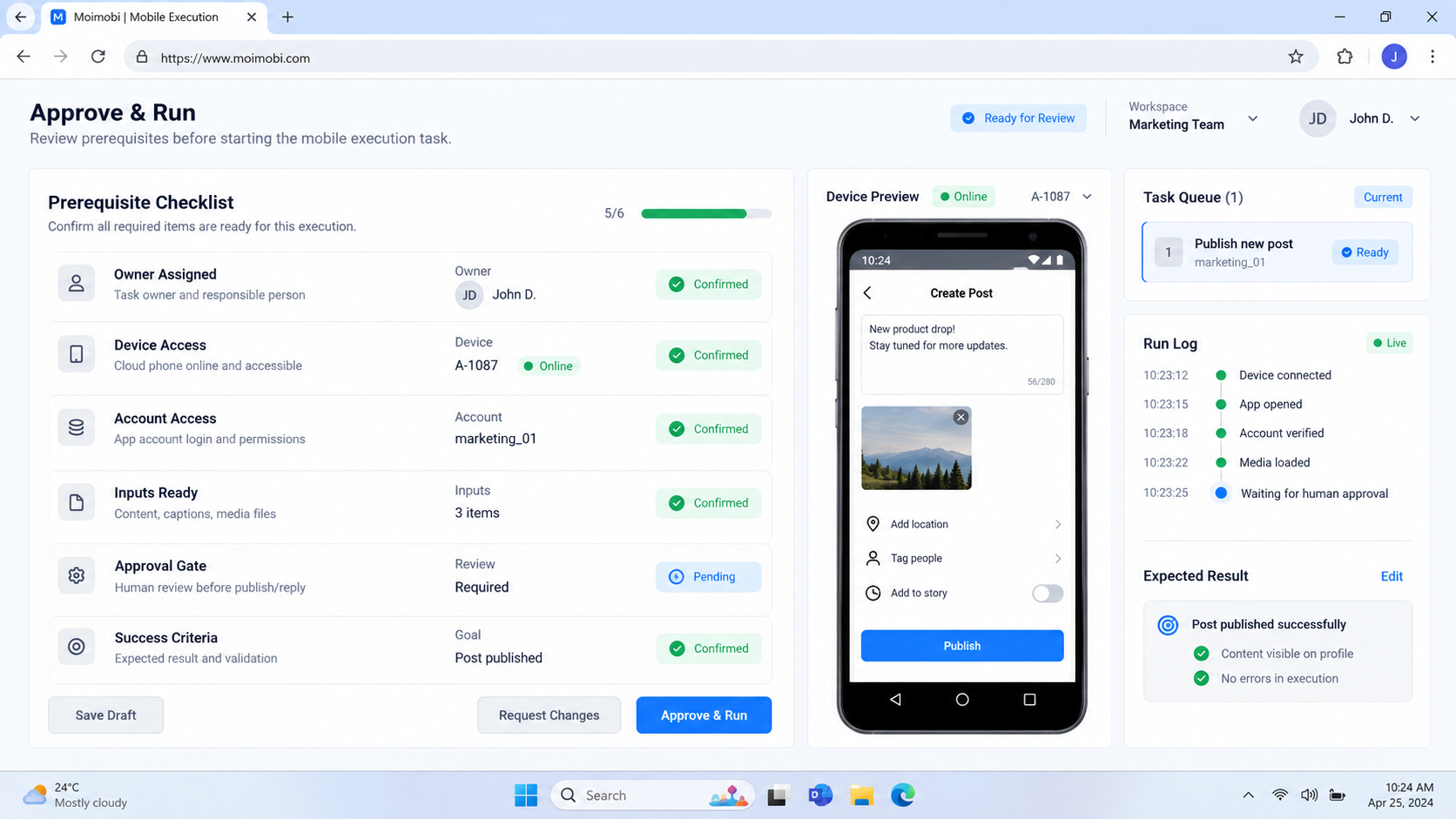This screenshot has width=1456, height=819.
Task: Click the Success Criteria target icon
Action: coord(77,647)
